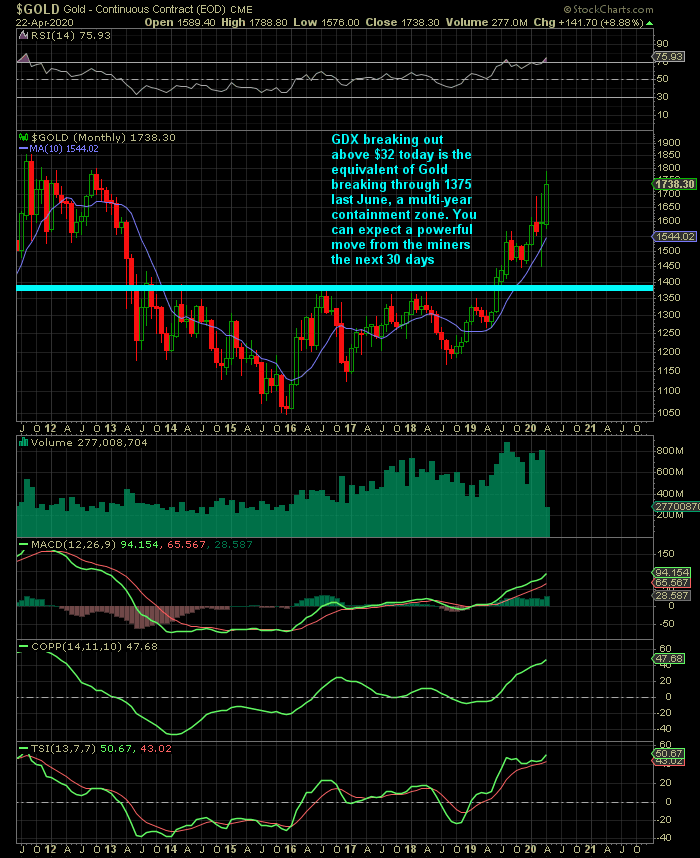Click the 1544.02 moving average tag on the right axis

(675, 236)
